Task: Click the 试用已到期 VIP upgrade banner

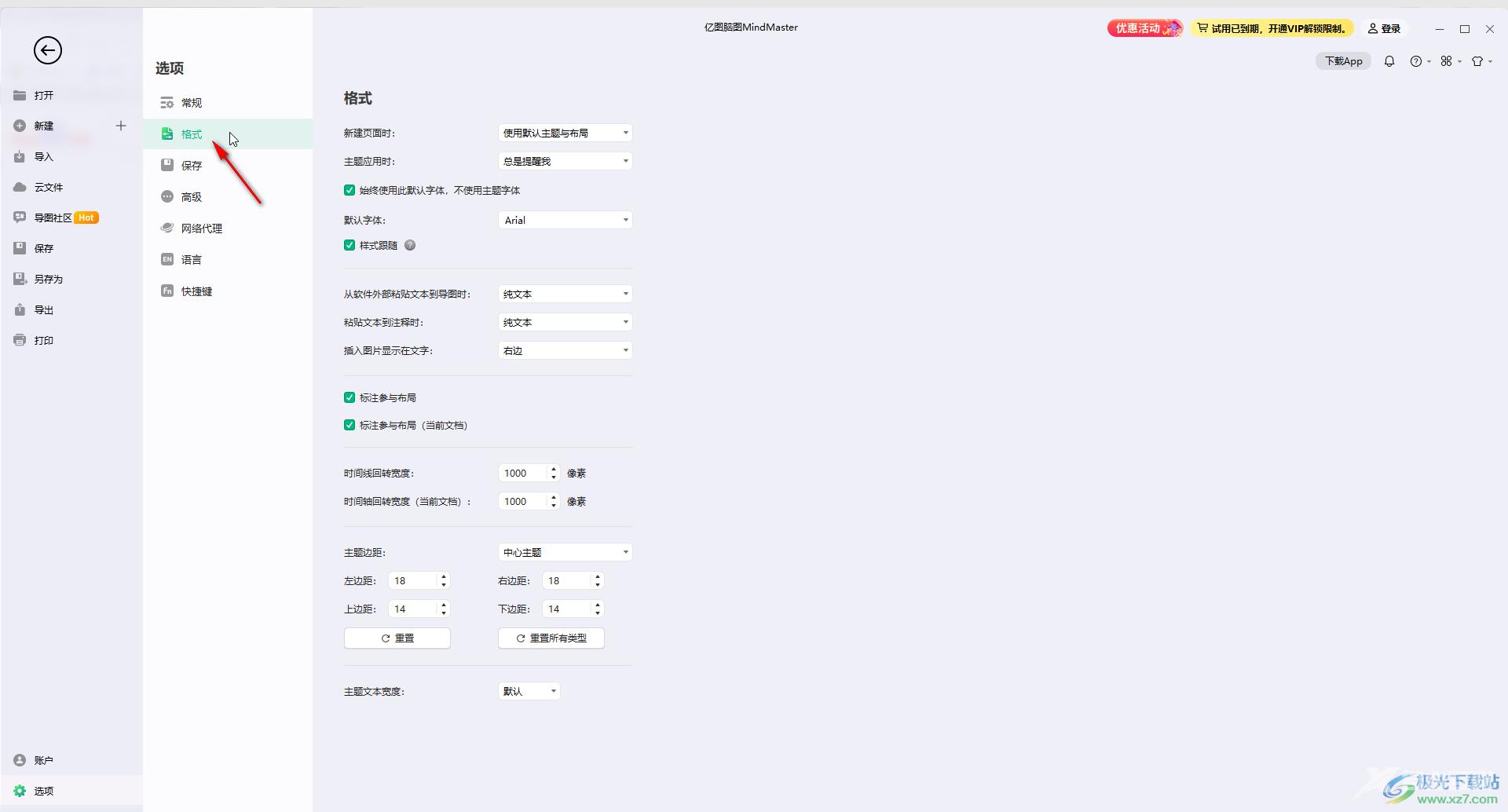Action: coord(1272,28)
